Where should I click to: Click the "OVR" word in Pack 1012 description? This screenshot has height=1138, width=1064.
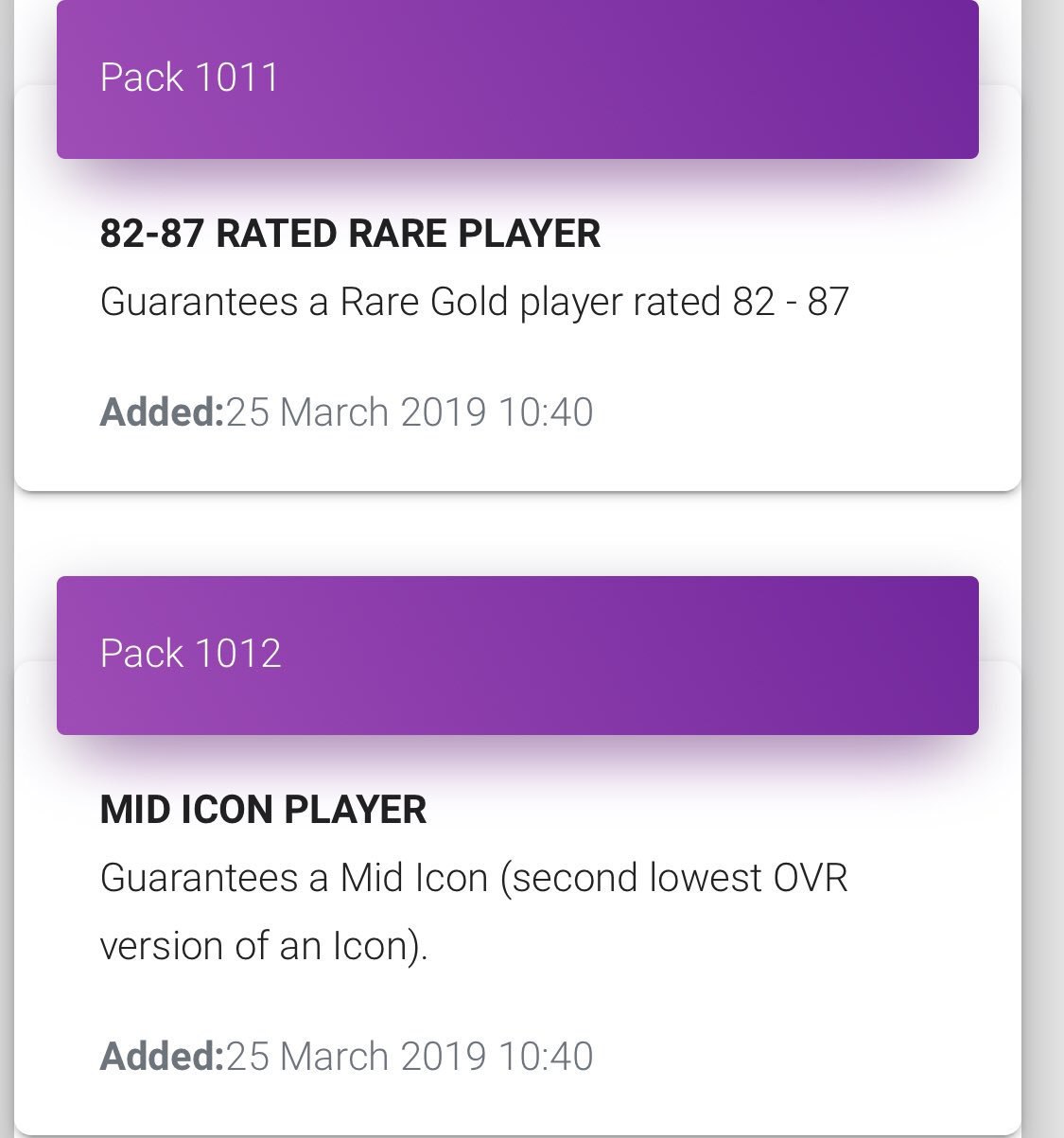click(811, 878)
